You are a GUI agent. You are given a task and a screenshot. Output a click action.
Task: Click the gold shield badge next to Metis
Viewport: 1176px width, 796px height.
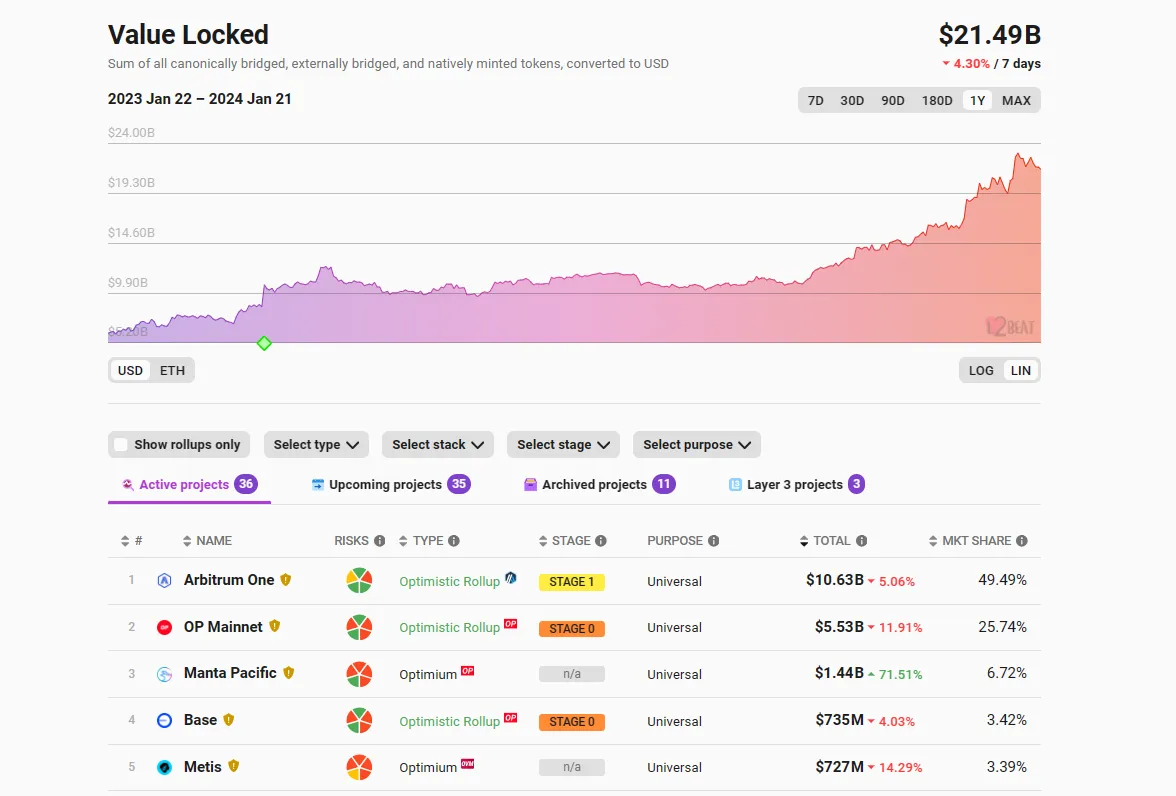pyautogui.click(x=234, y=766)
